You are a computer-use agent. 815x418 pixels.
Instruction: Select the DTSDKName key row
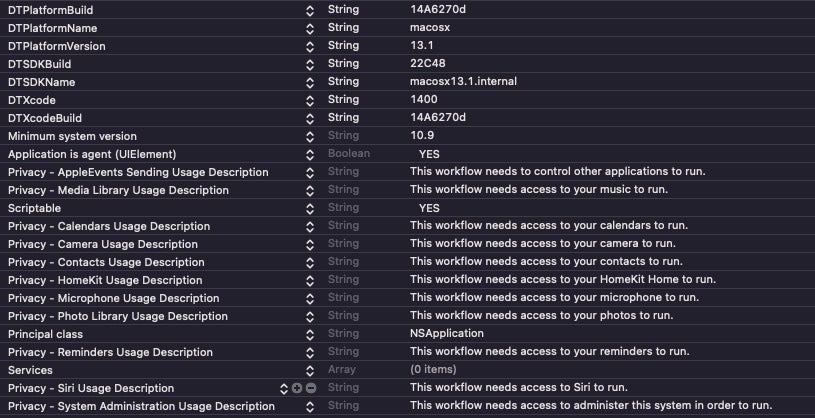pos(42,82)
